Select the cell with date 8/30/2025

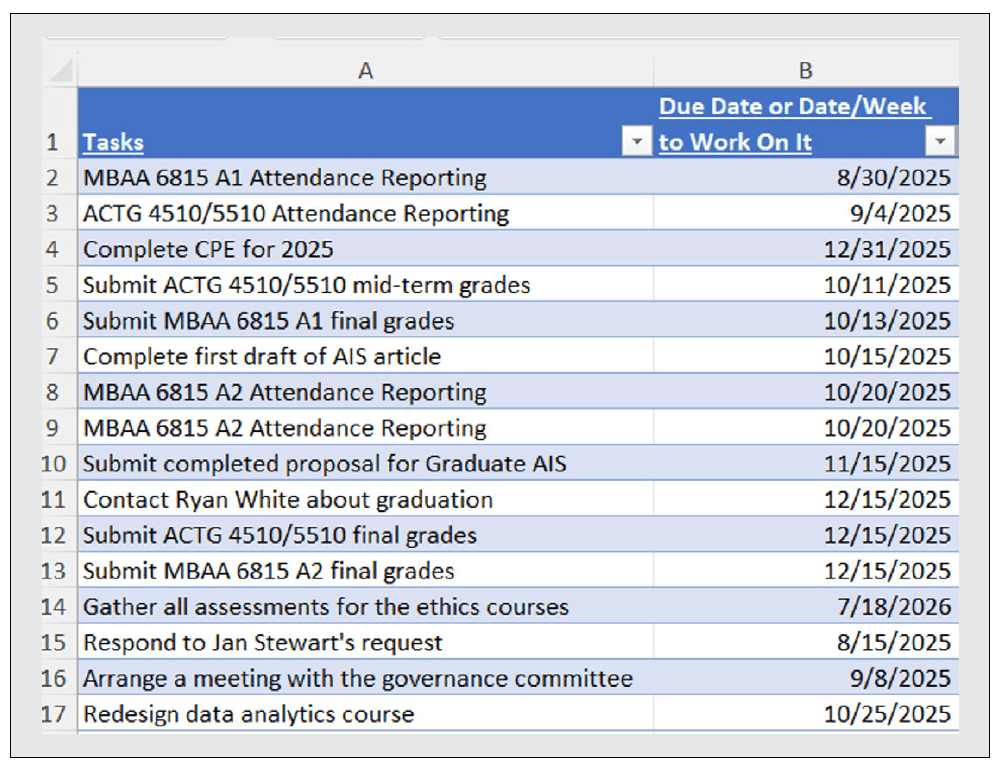tap(805, 177)
